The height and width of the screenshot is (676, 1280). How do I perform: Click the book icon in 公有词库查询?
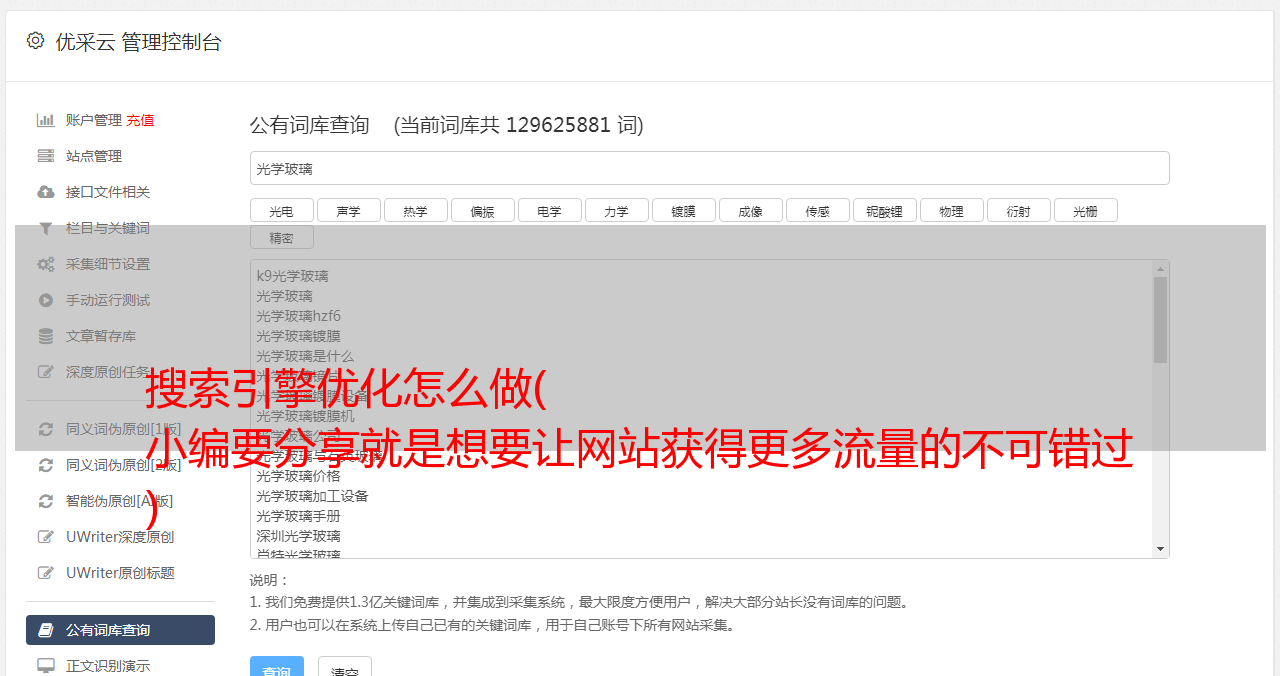[46, 630]
